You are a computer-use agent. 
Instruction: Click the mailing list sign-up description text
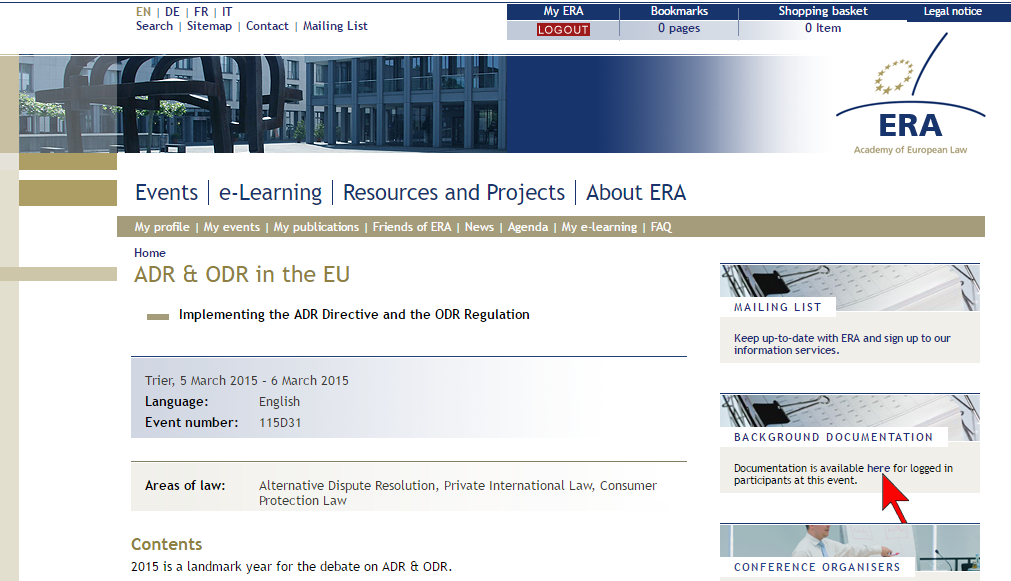click(842, 344)
